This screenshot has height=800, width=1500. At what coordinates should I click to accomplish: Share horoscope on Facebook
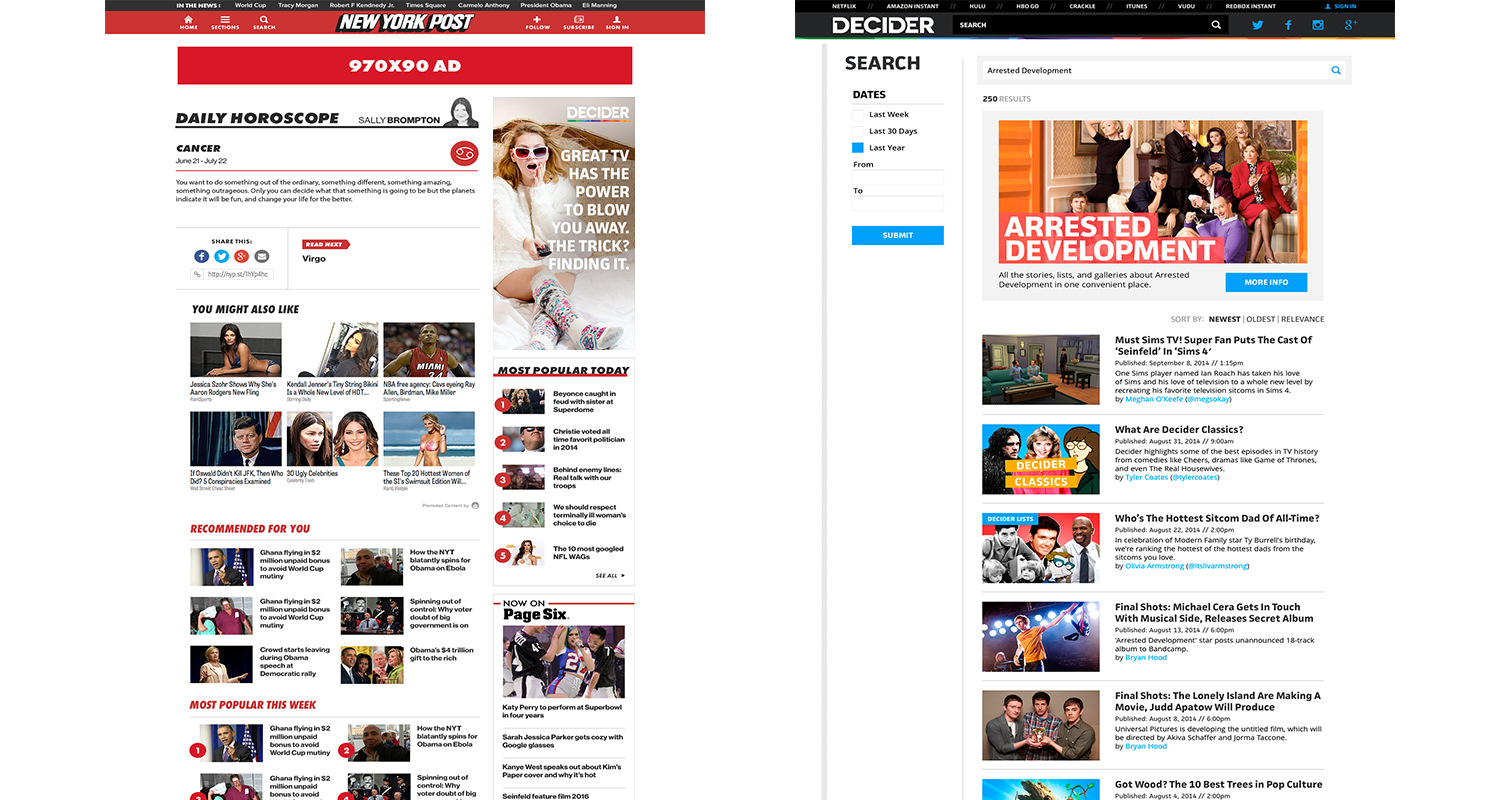201,256
